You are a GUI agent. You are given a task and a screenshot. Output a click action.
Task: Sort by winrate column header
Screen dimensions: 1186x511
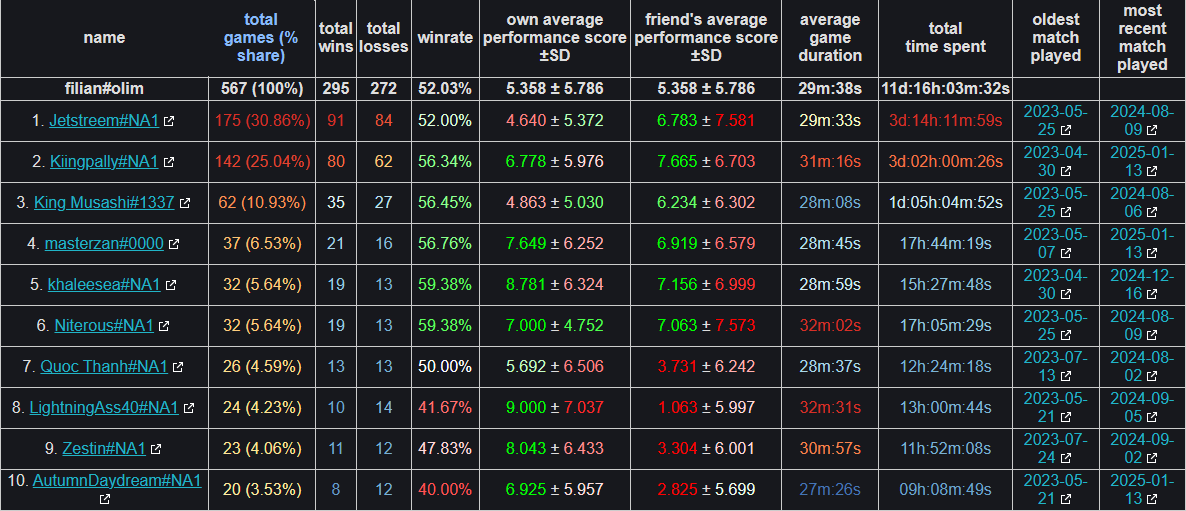tap(444, 38)
